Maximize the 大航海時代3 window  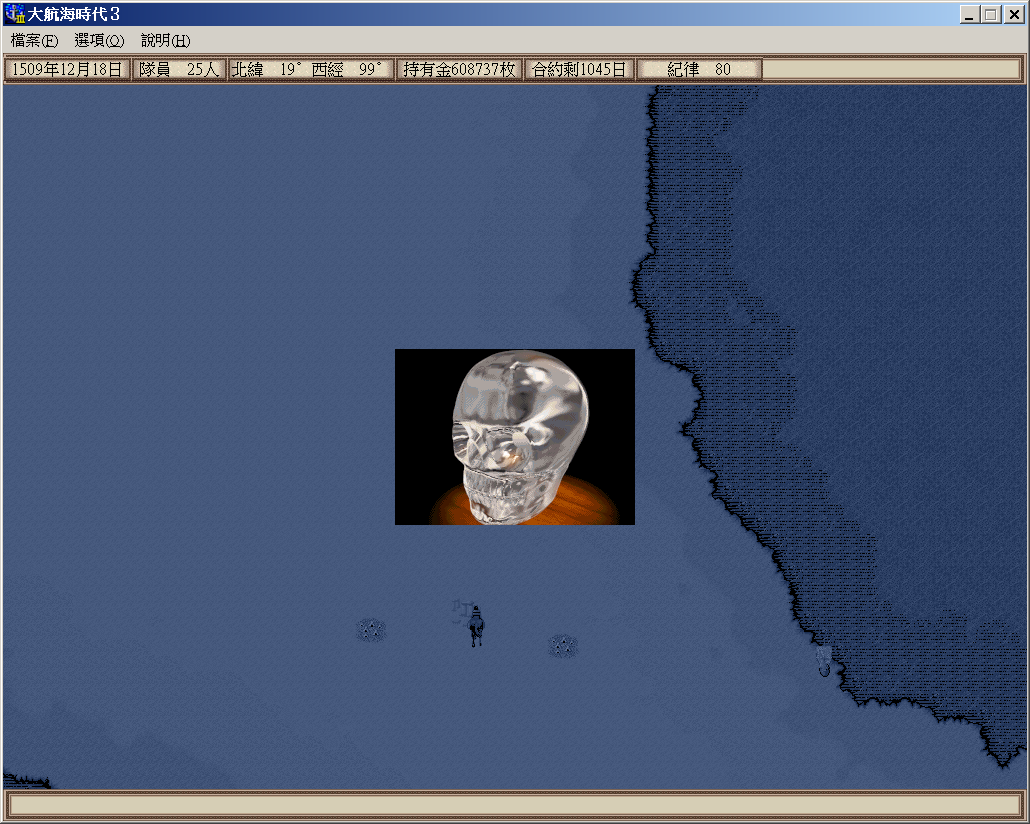(x=990, y=15)
